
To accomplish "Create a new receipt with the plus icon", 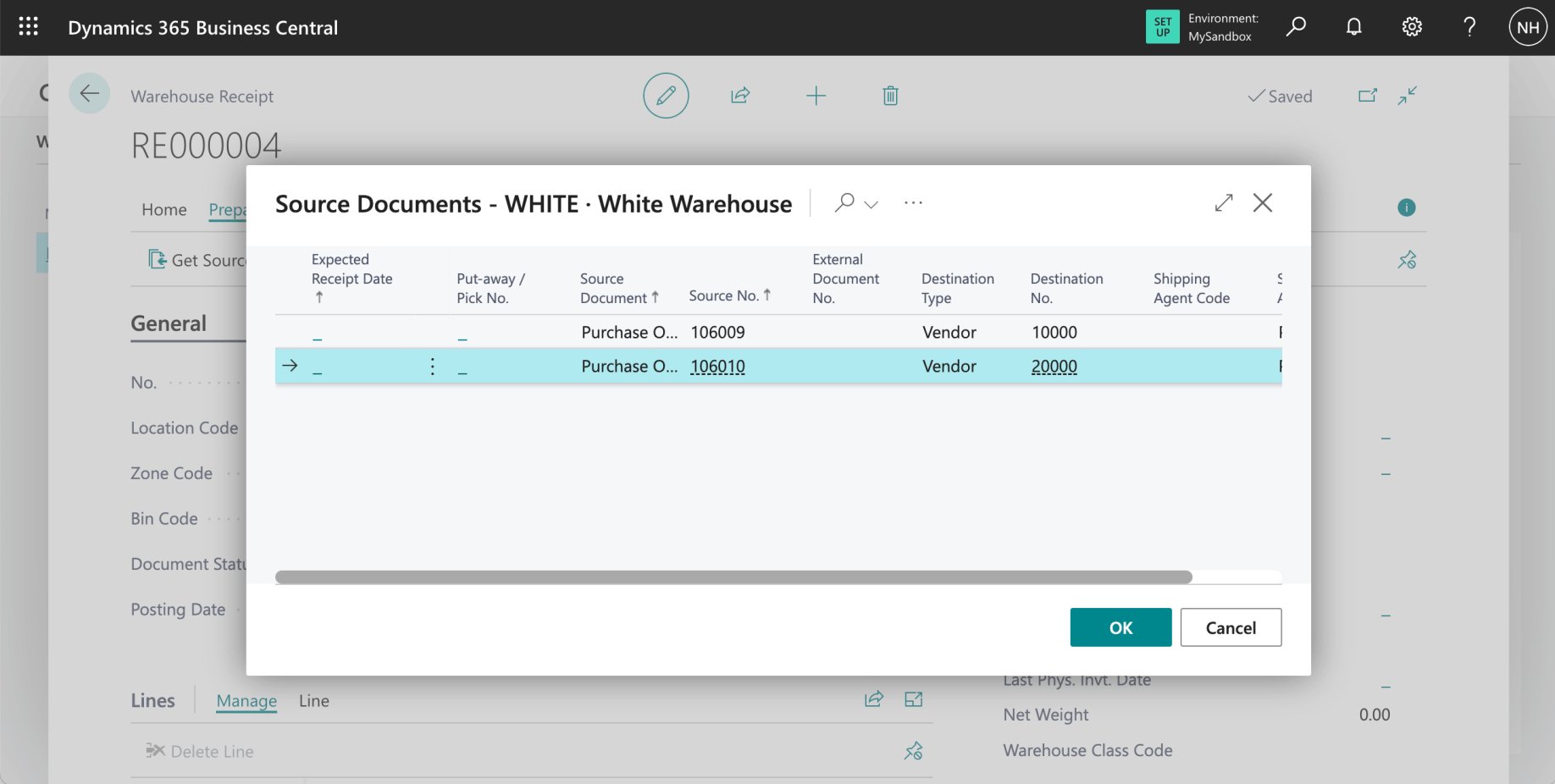I will [816, 96].
